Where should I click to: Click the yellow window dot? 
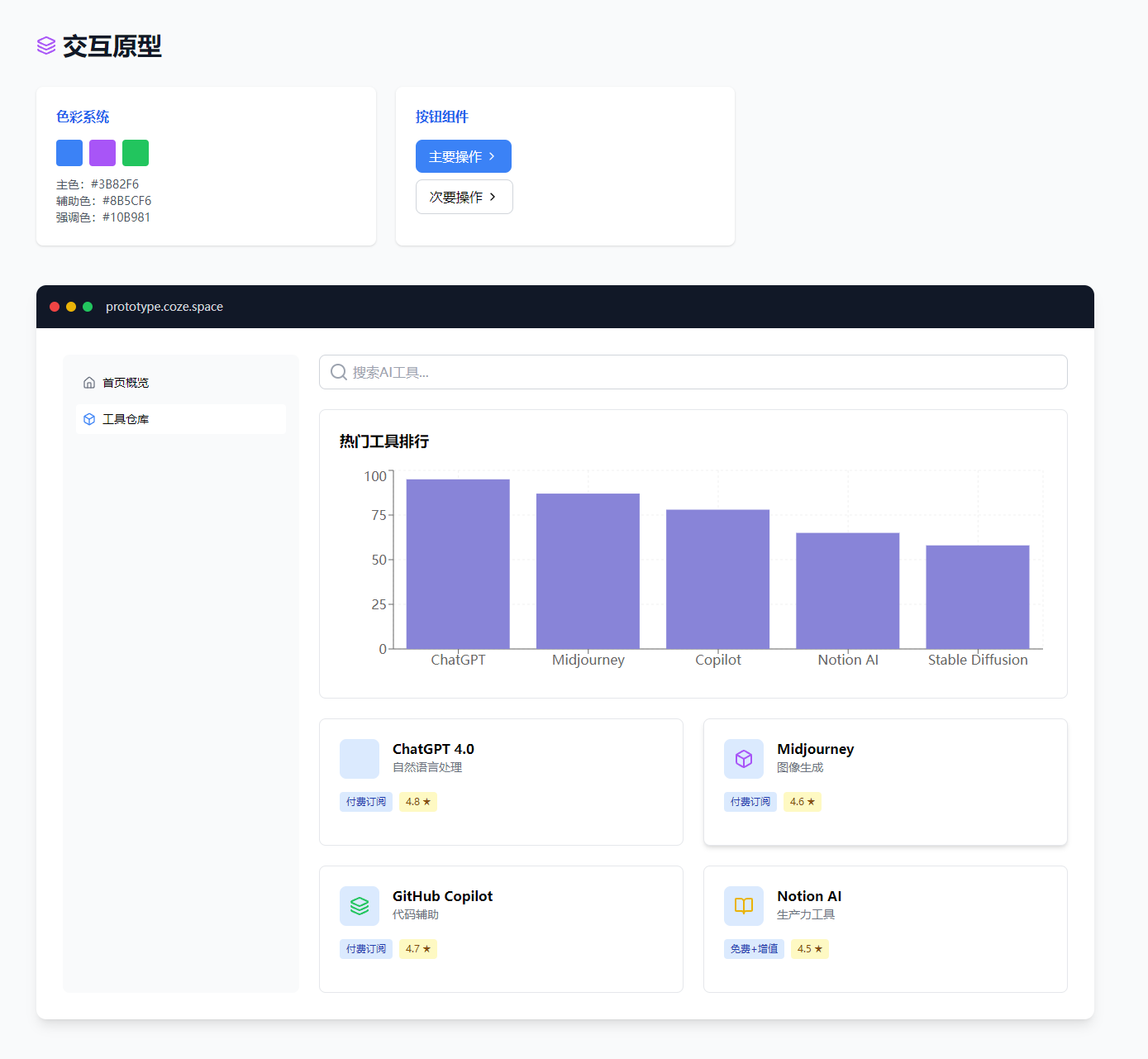71,307
